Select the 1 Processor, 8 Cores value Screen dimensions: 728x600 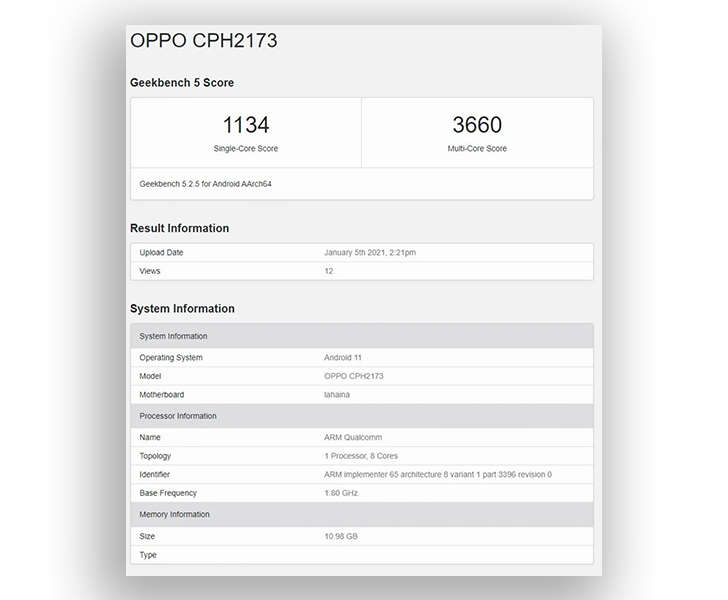click(x=361, y=456)
